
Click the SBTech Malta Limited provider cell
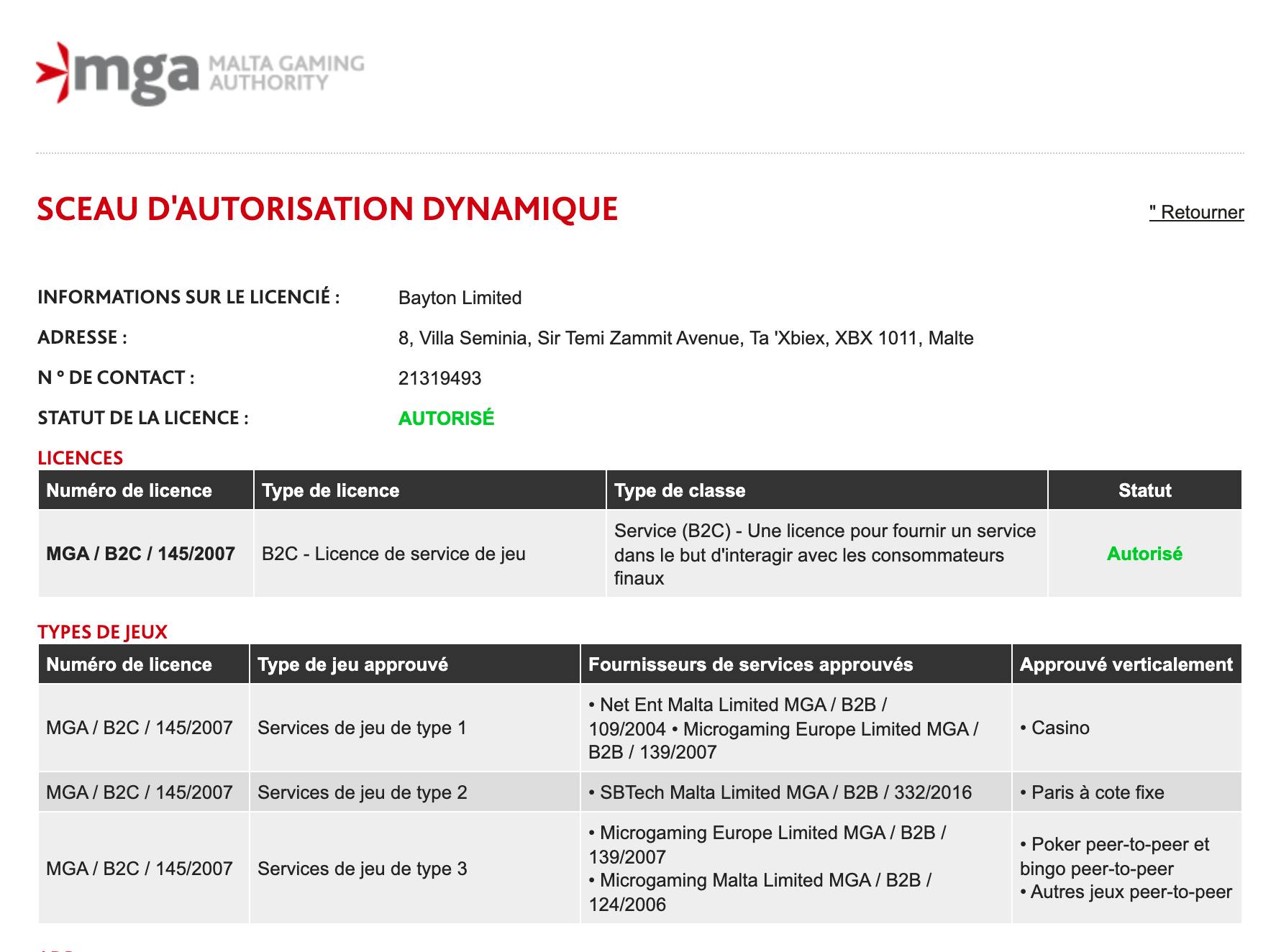coord(796,792)
